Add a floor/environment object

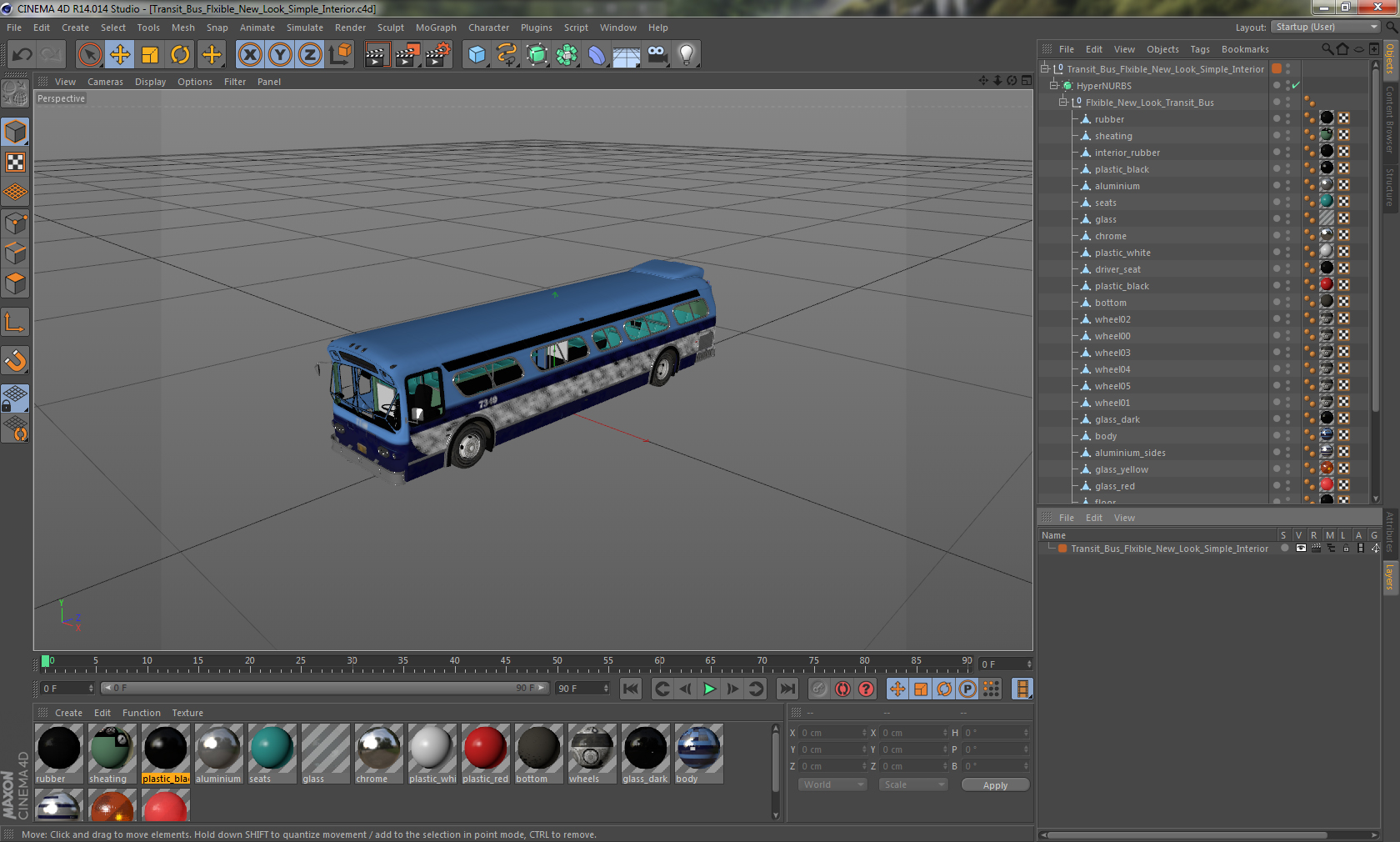(627, 55)
